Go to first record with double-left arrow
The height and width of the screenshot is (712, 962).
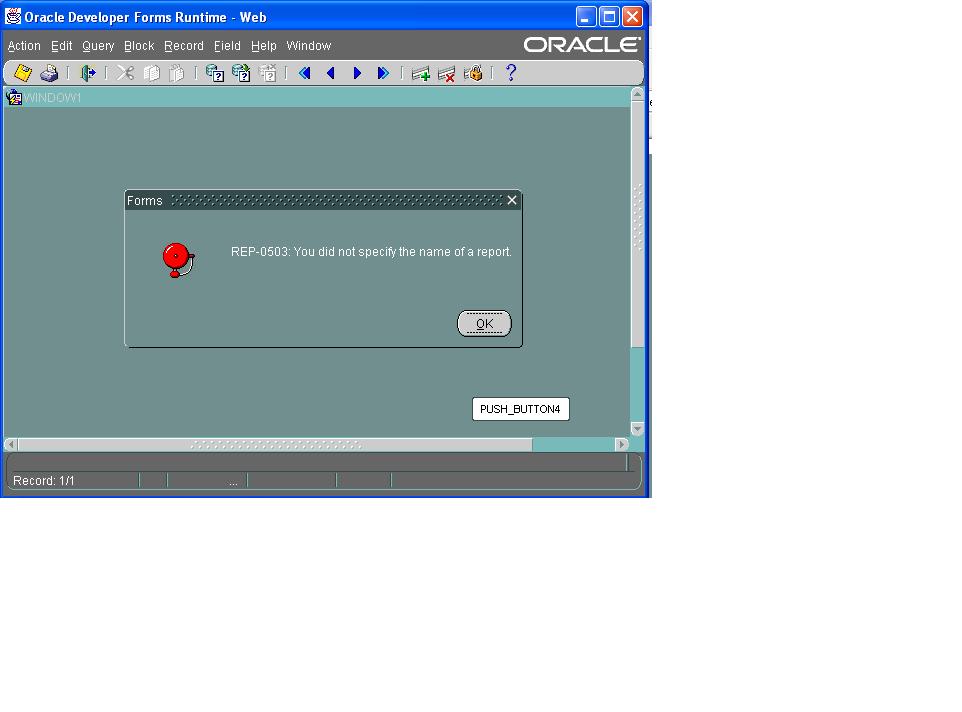click(305, 73)
